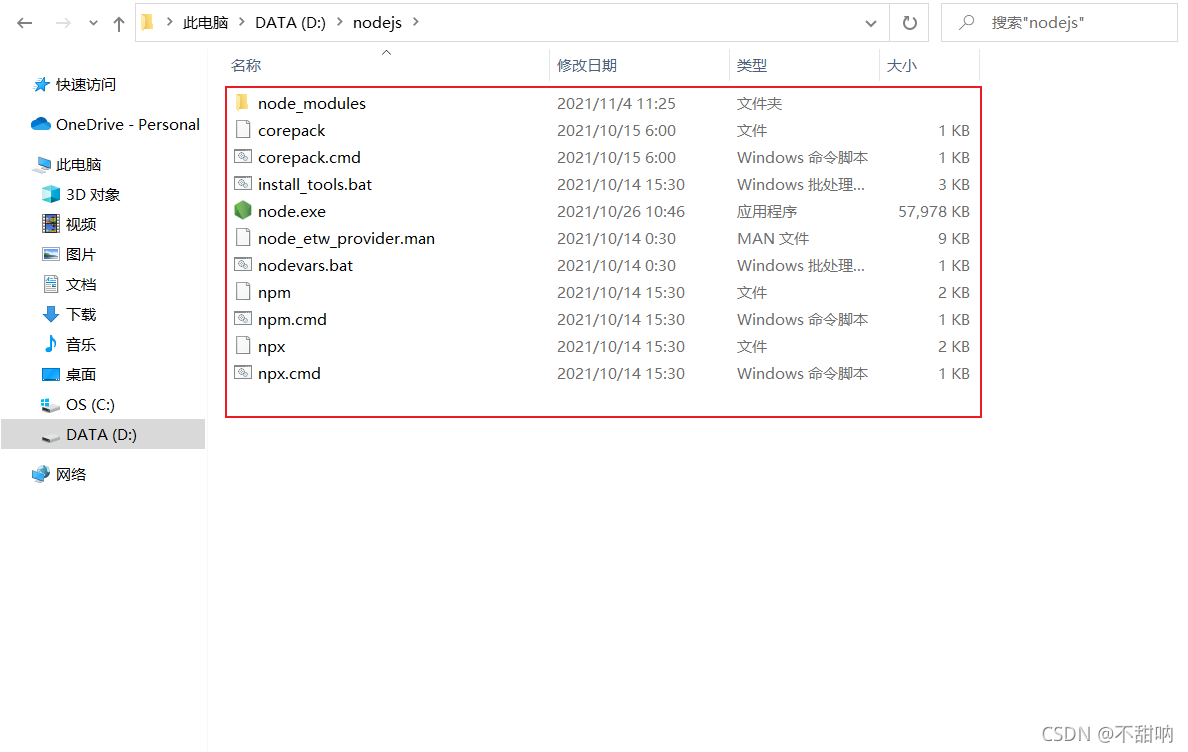Open 文档 folder in sidebar
Viewport: 1188px width, 752px height.
pos(81,285)
